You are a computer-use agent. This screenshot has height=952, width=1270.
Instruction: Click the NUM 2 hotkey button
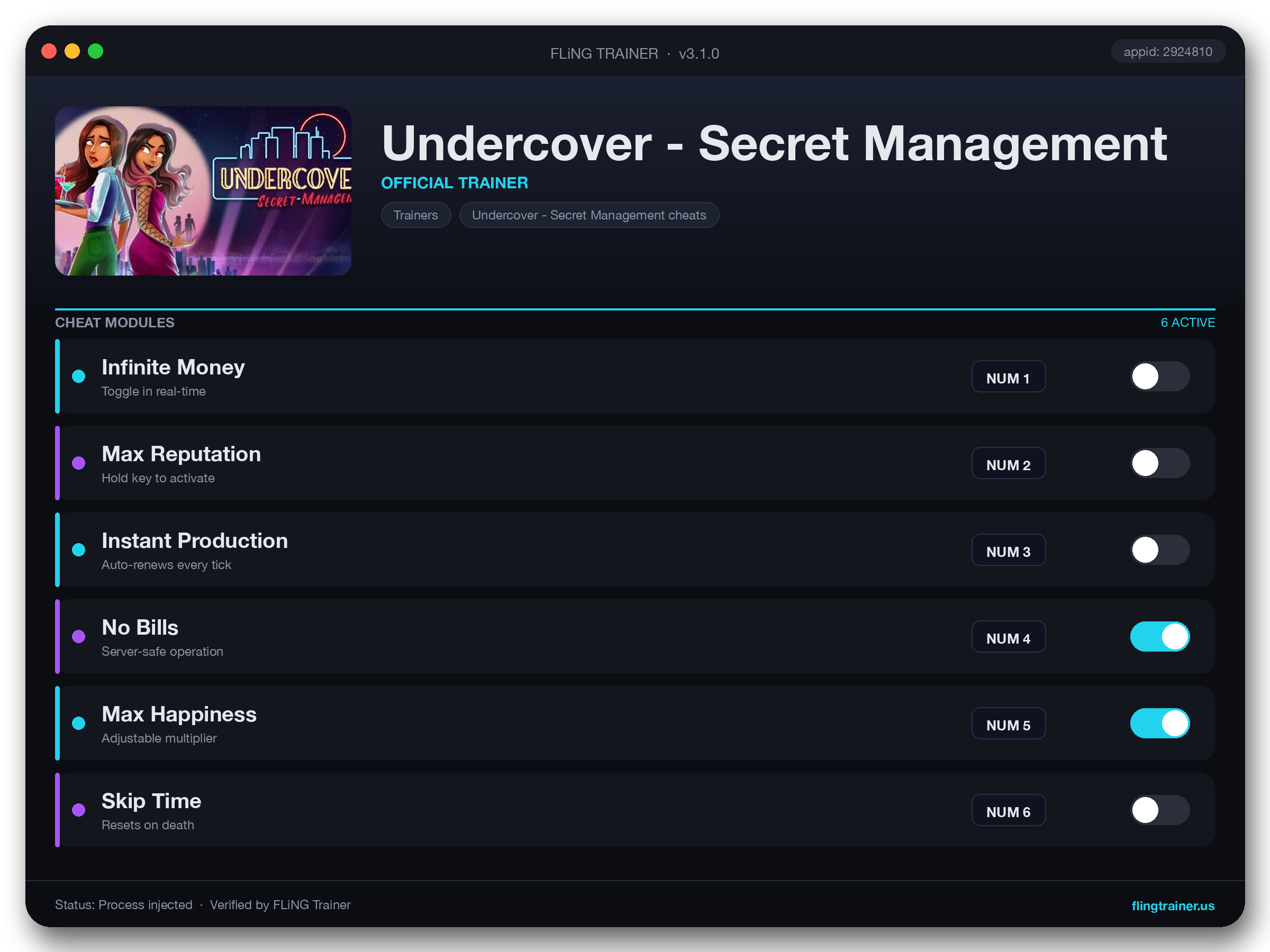coord(1008,463)
